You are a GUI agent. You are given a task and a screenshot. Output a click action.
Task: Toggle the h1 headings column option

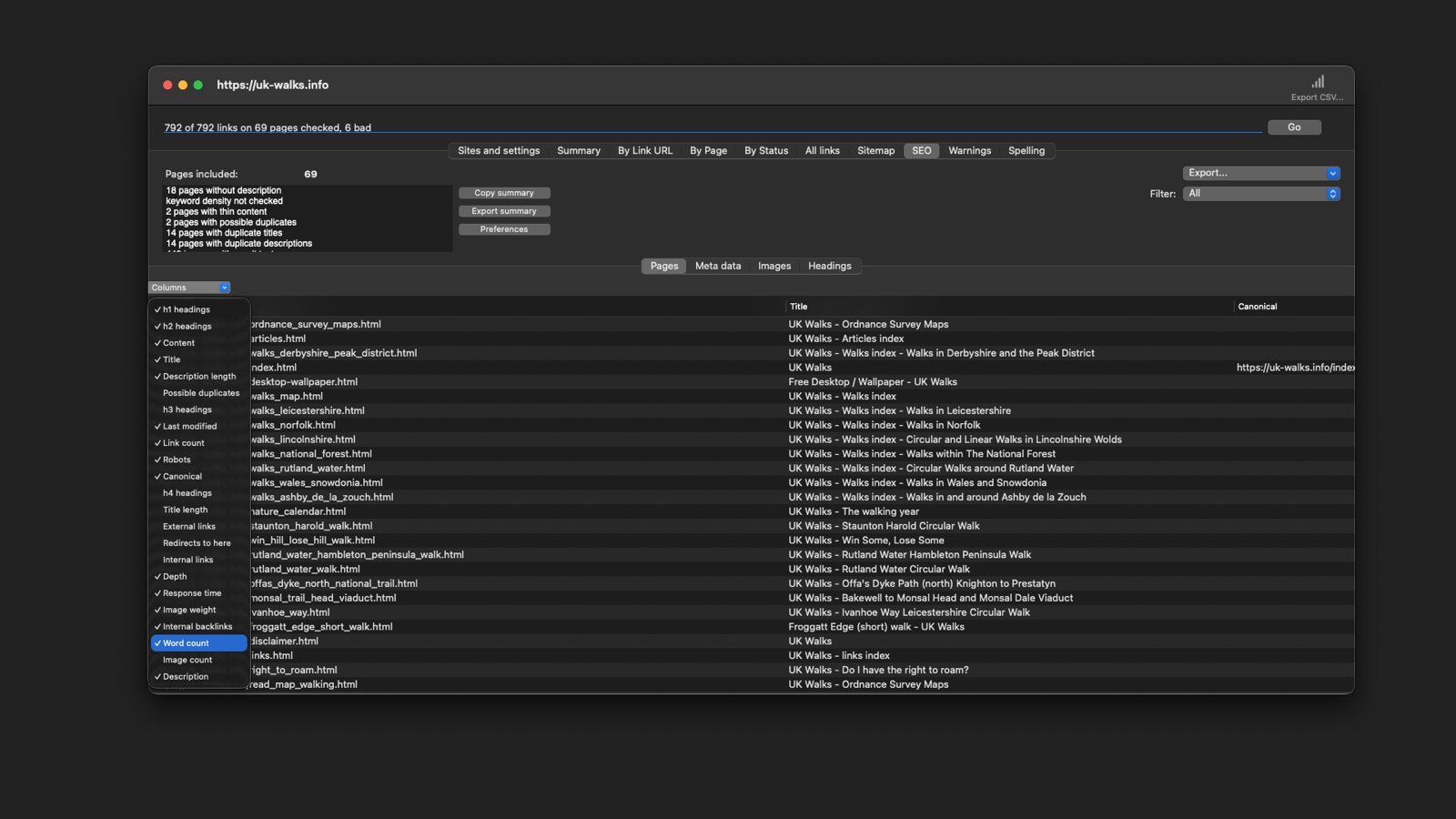(x=199, y=309)
